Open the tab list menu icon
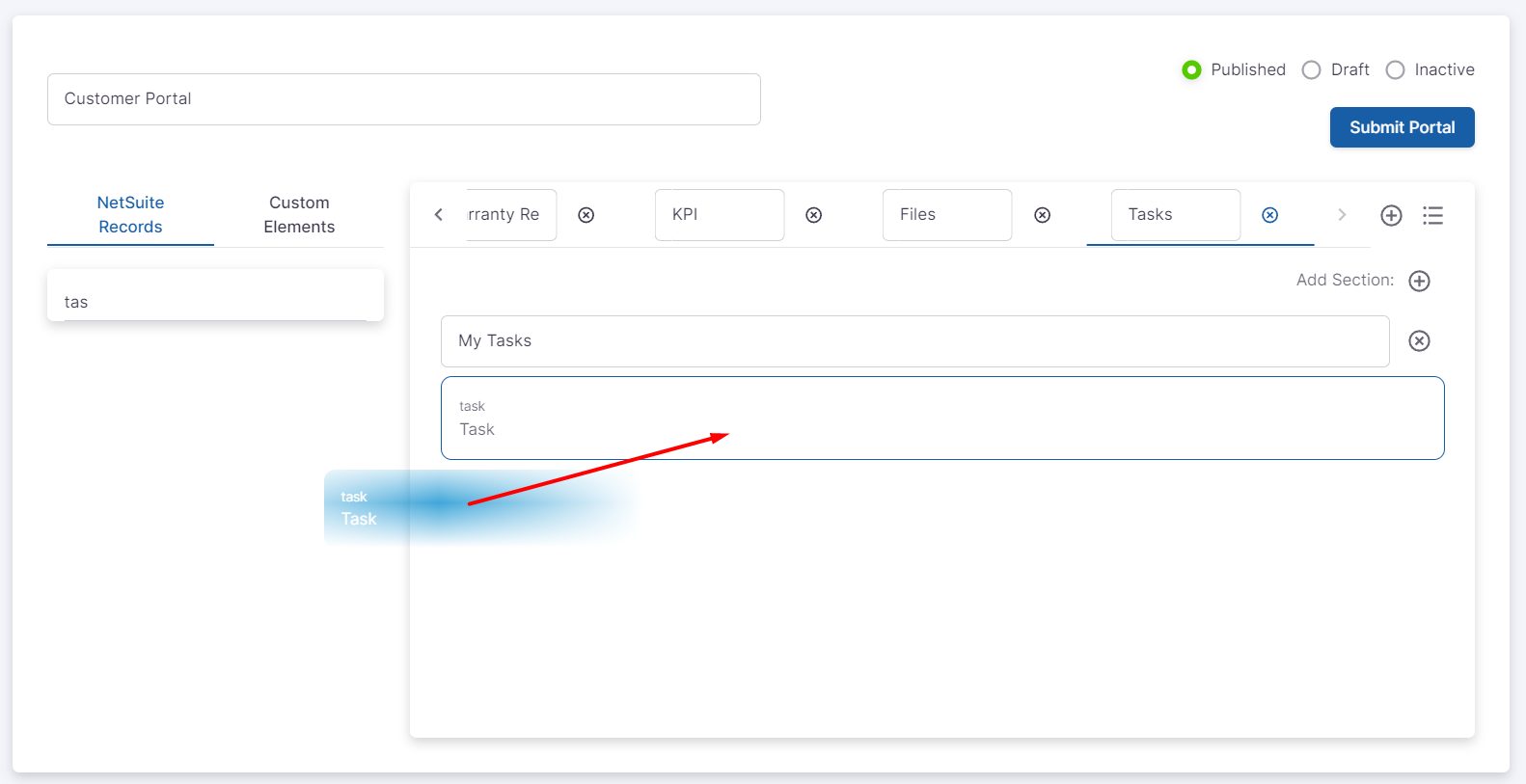The image size is (1526, 784). 1432,215
